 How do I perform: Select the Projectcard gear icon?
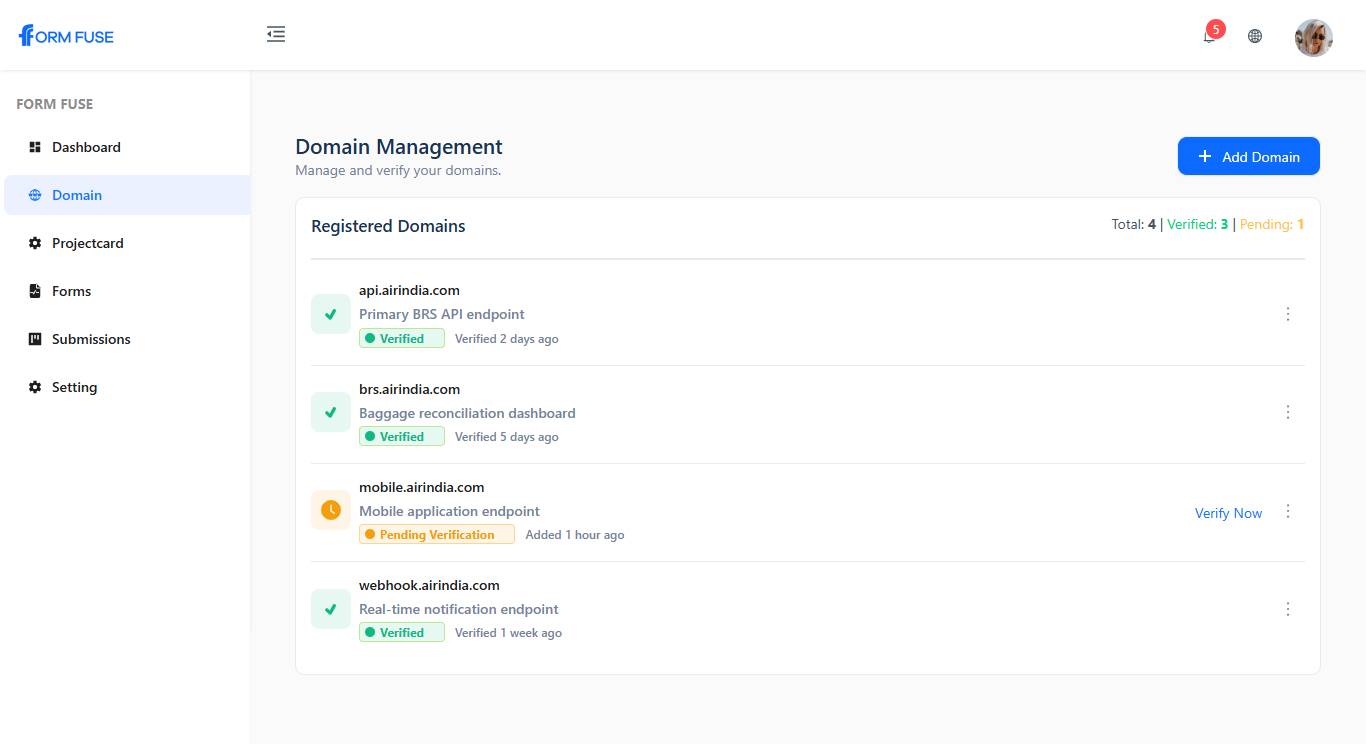33,243
